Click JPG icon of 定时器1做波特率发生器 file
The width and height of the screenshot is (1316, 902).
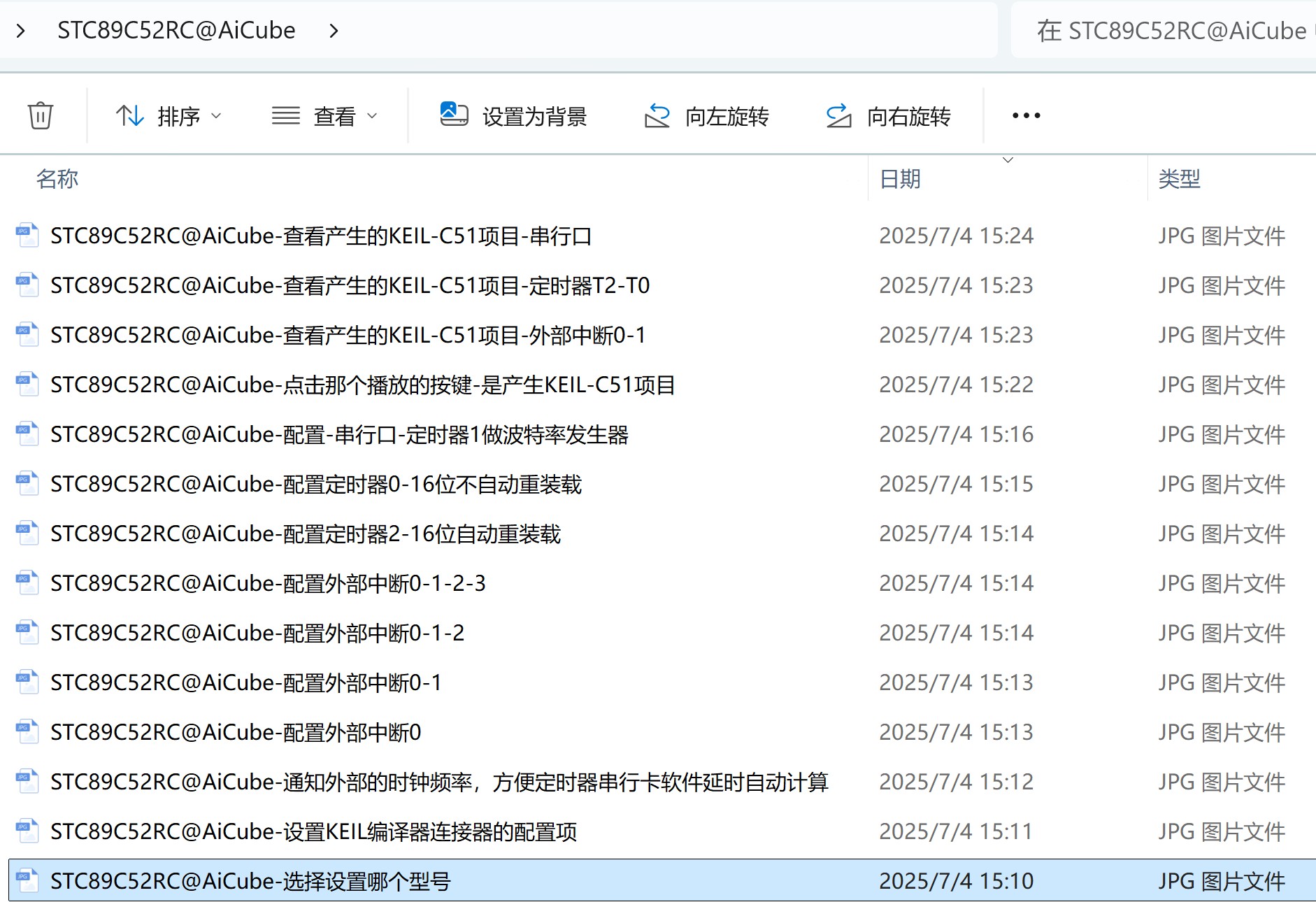27,434
